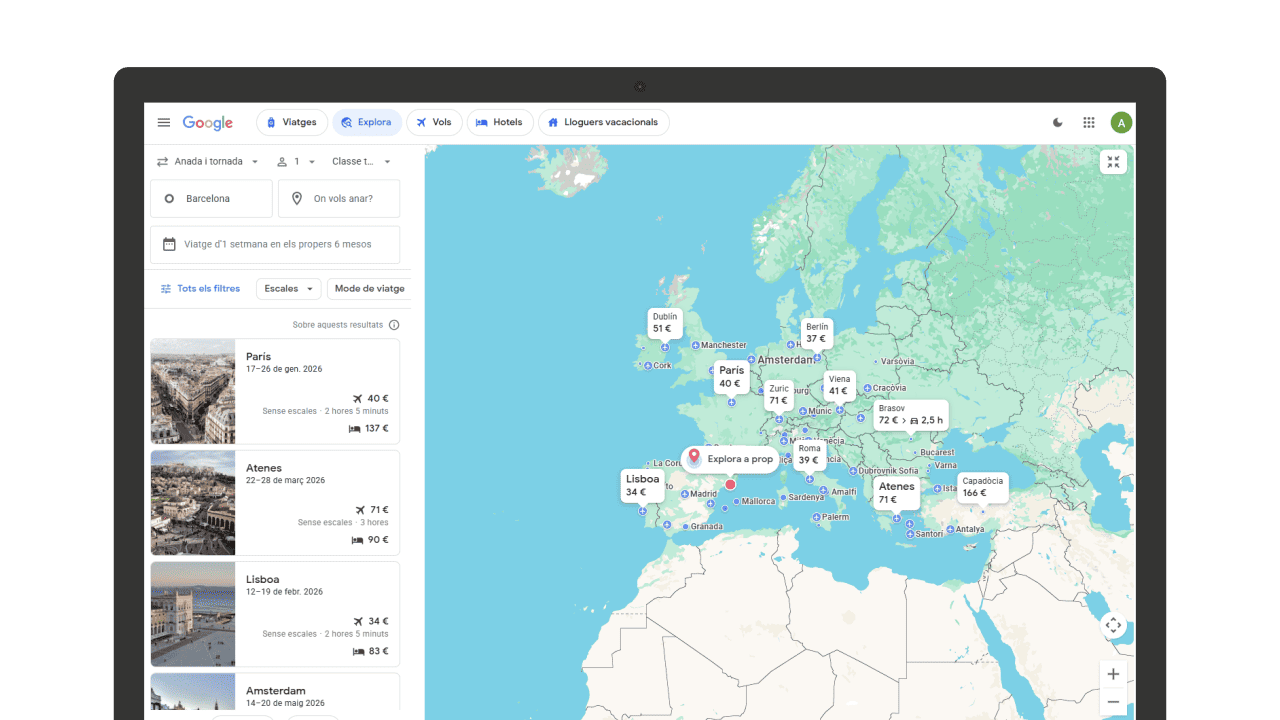Zoom out on the map
1280x720 pixels.
1113,703
